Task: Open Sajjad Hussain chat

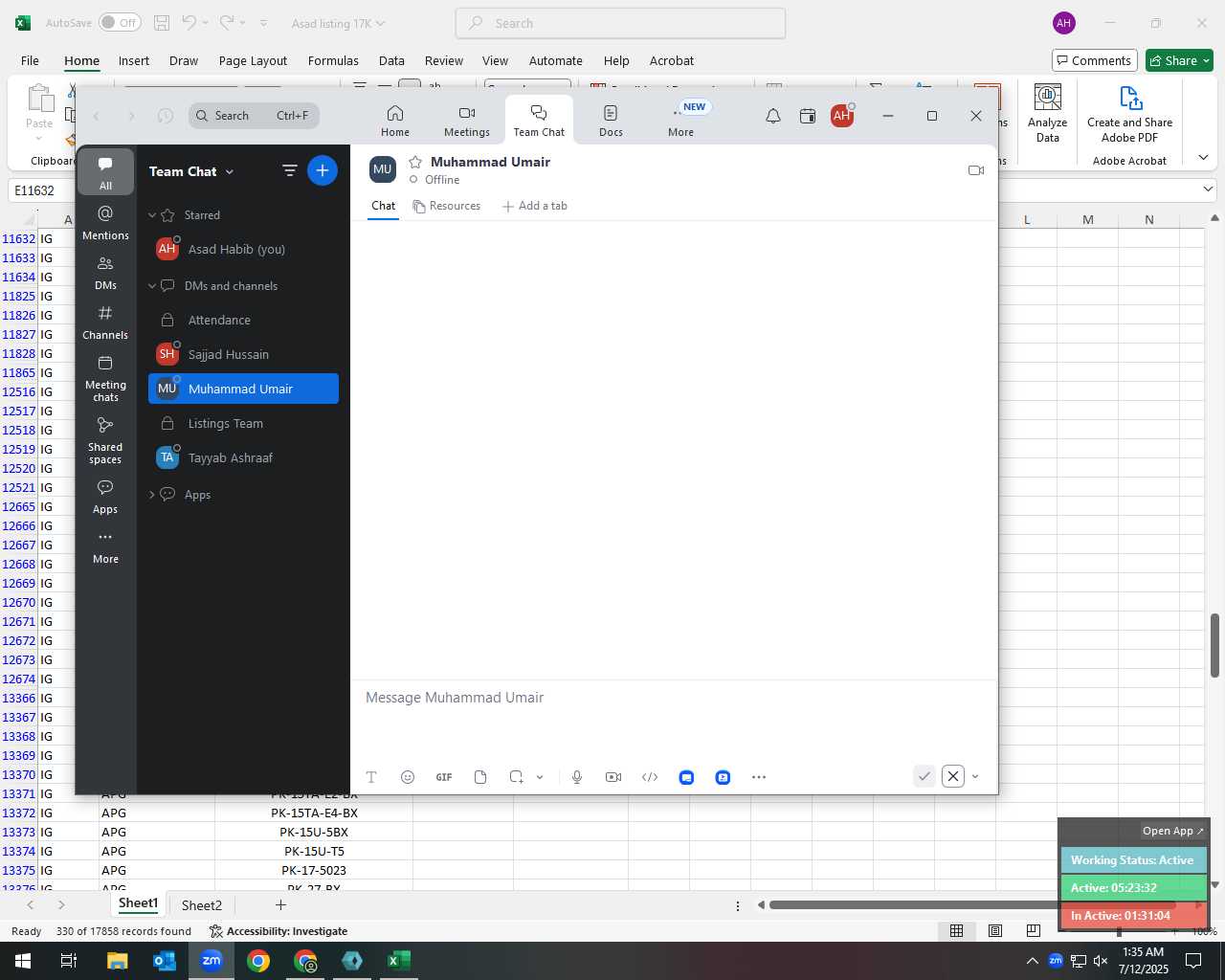Action: 243,354
